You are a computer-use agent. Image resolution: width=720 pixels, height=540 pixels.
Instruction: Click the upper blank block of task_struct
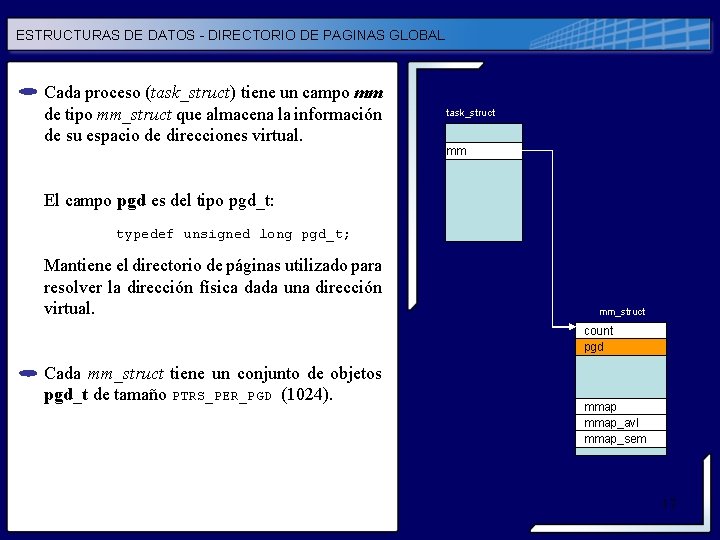pos(484,133)
